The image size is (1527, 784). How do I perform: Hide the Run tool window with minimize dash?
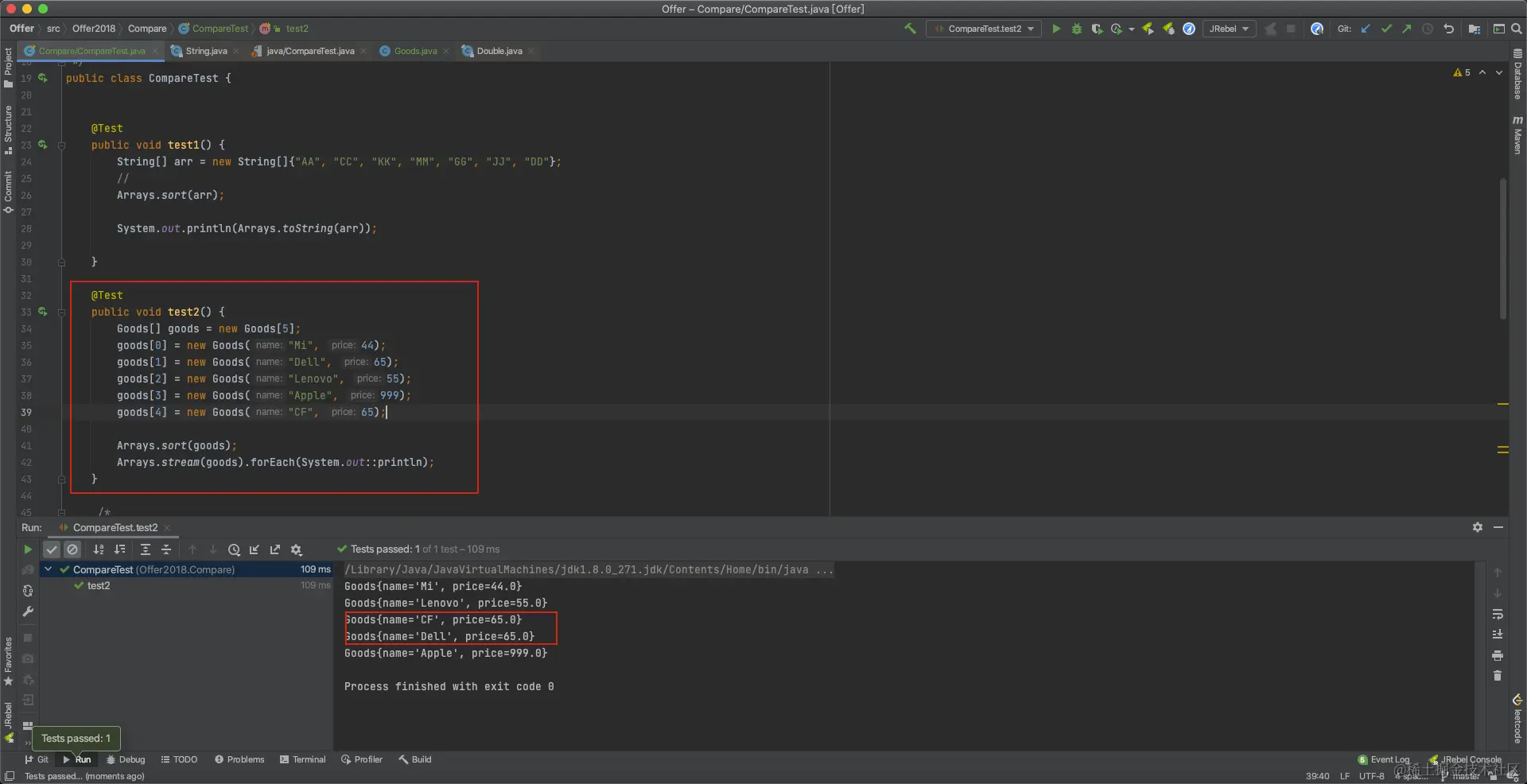[1498, 527]
